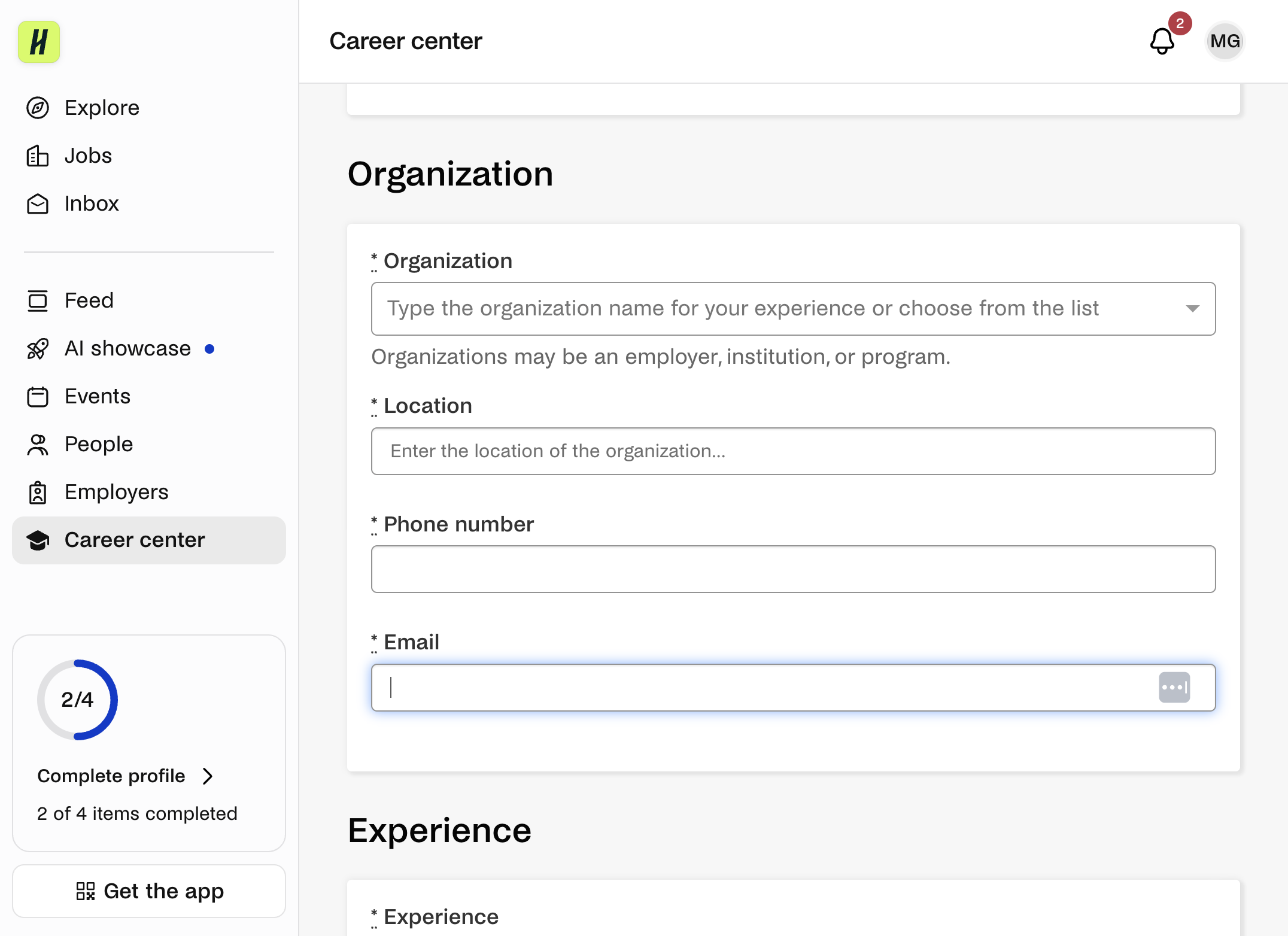Click the Career center page title
The image size is (1288, 936).
(x=406, y=41)
